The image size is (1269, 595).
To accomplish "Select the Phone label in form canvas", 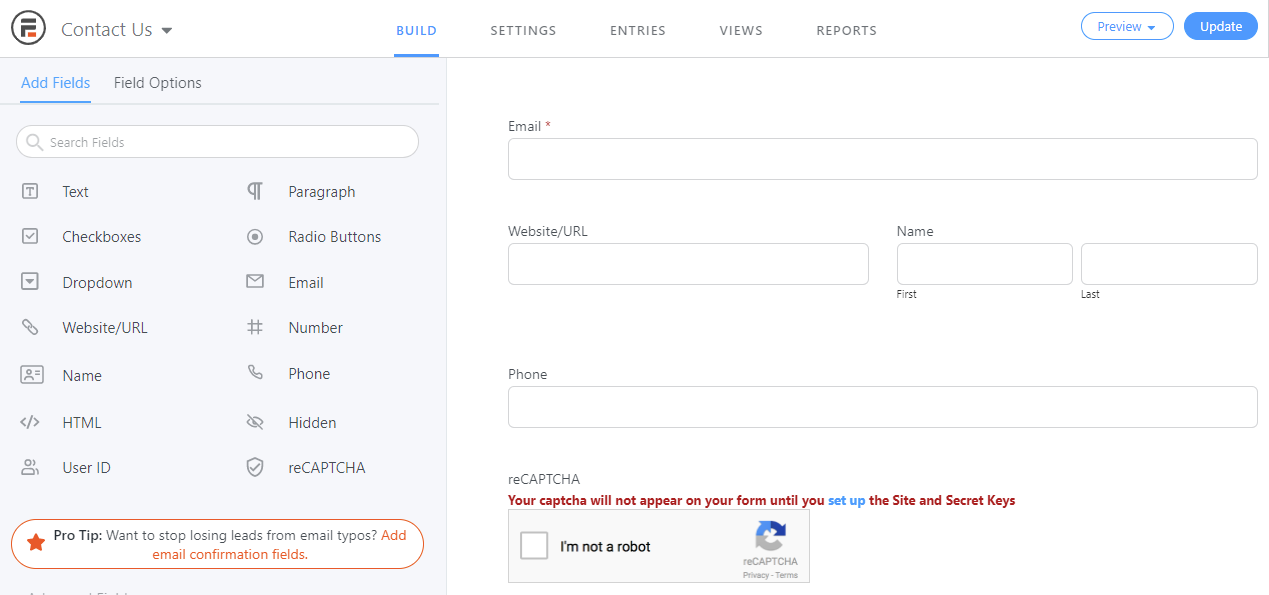I will pos(528,374).
